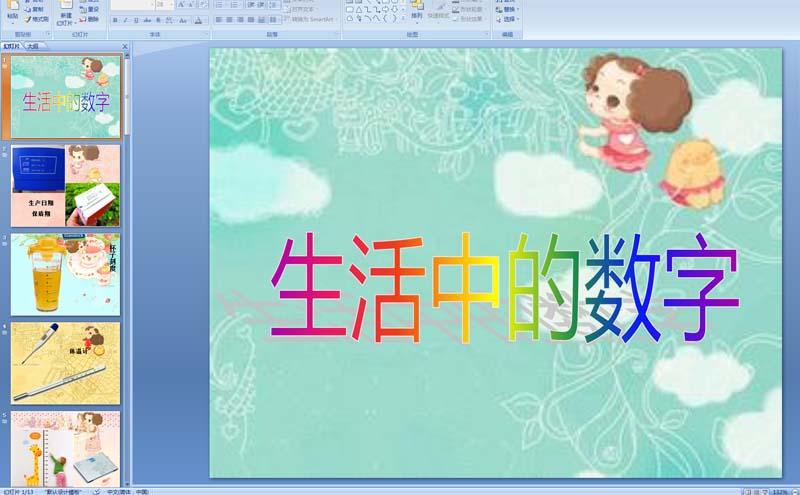Image resolution: width=800 pixels, height=495 pixels.
Task: Open Paragraph (段落) group dialog launcher
Action: coord(337,34)
